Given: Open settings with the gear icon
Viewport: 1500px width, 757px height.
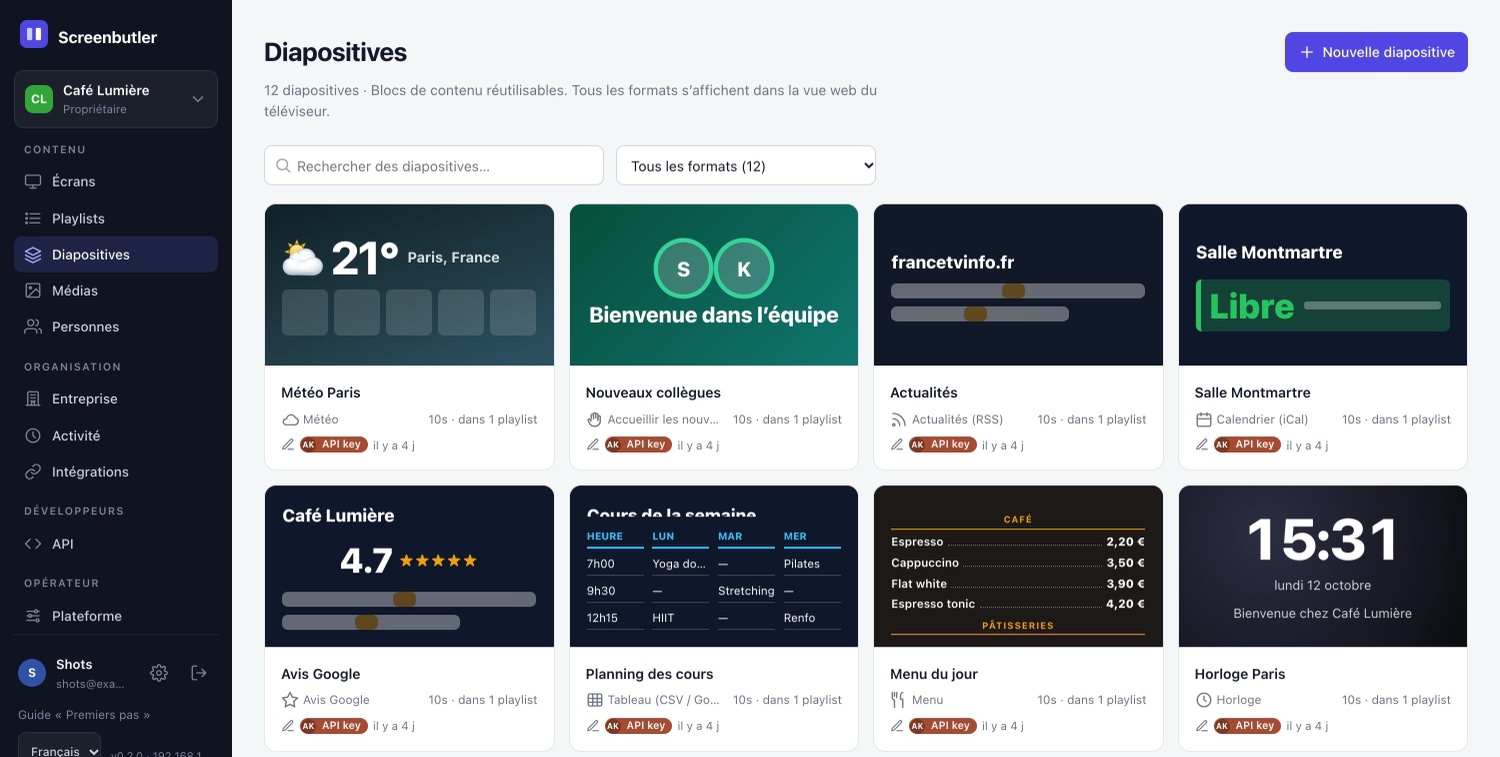Looking at the screenshot, I should [159, 673].
